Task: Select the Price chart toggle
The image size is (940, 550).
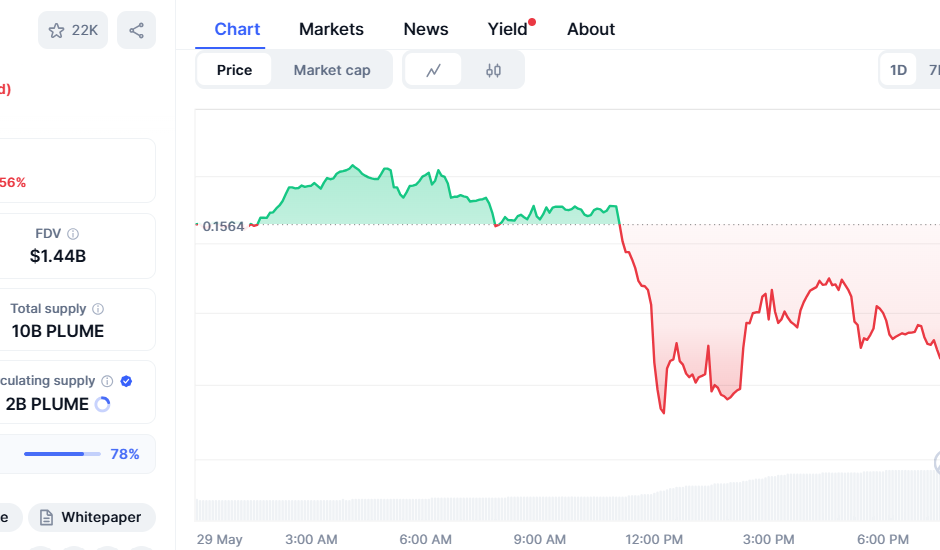Action: click(x=234, y=70)
